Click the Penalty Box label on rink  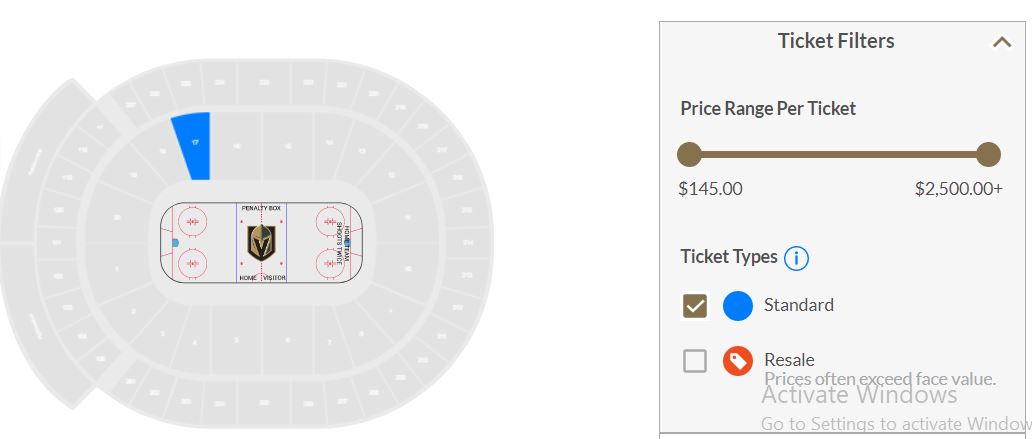(x=261, y=208)
